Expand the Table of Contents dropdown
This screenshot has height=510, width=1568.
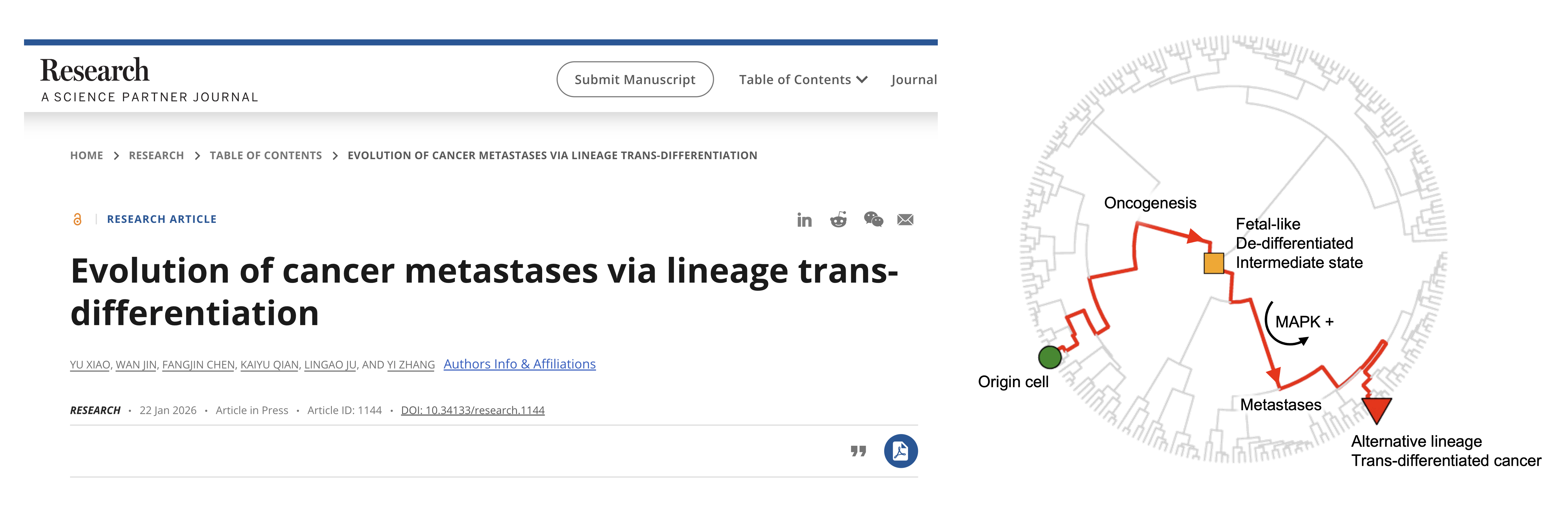[803, 80]
